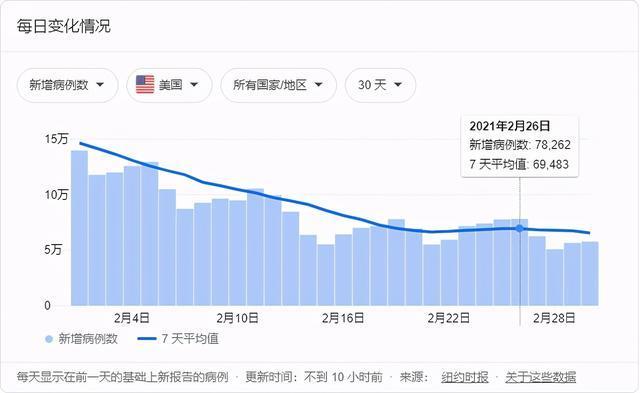Click the arrow beside 所有国家/地区

point(319,84)
